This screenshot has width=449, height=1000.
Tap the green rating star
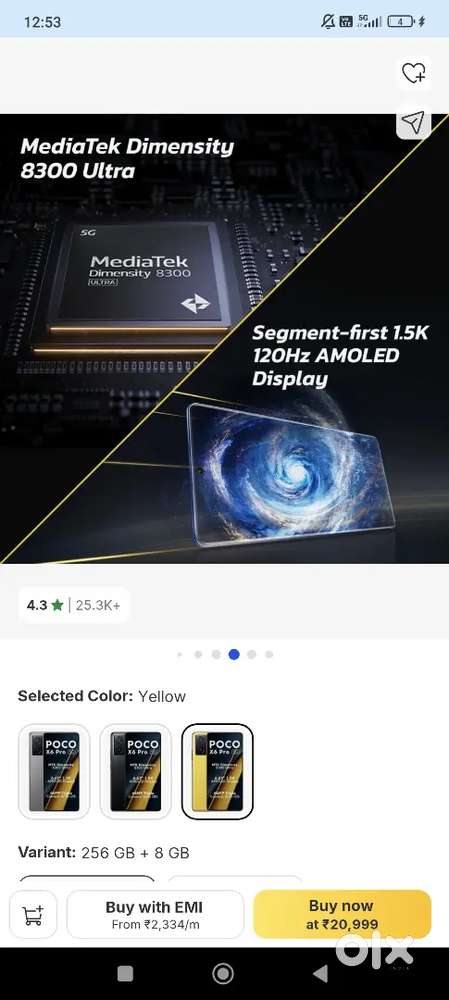coord(57,605)
